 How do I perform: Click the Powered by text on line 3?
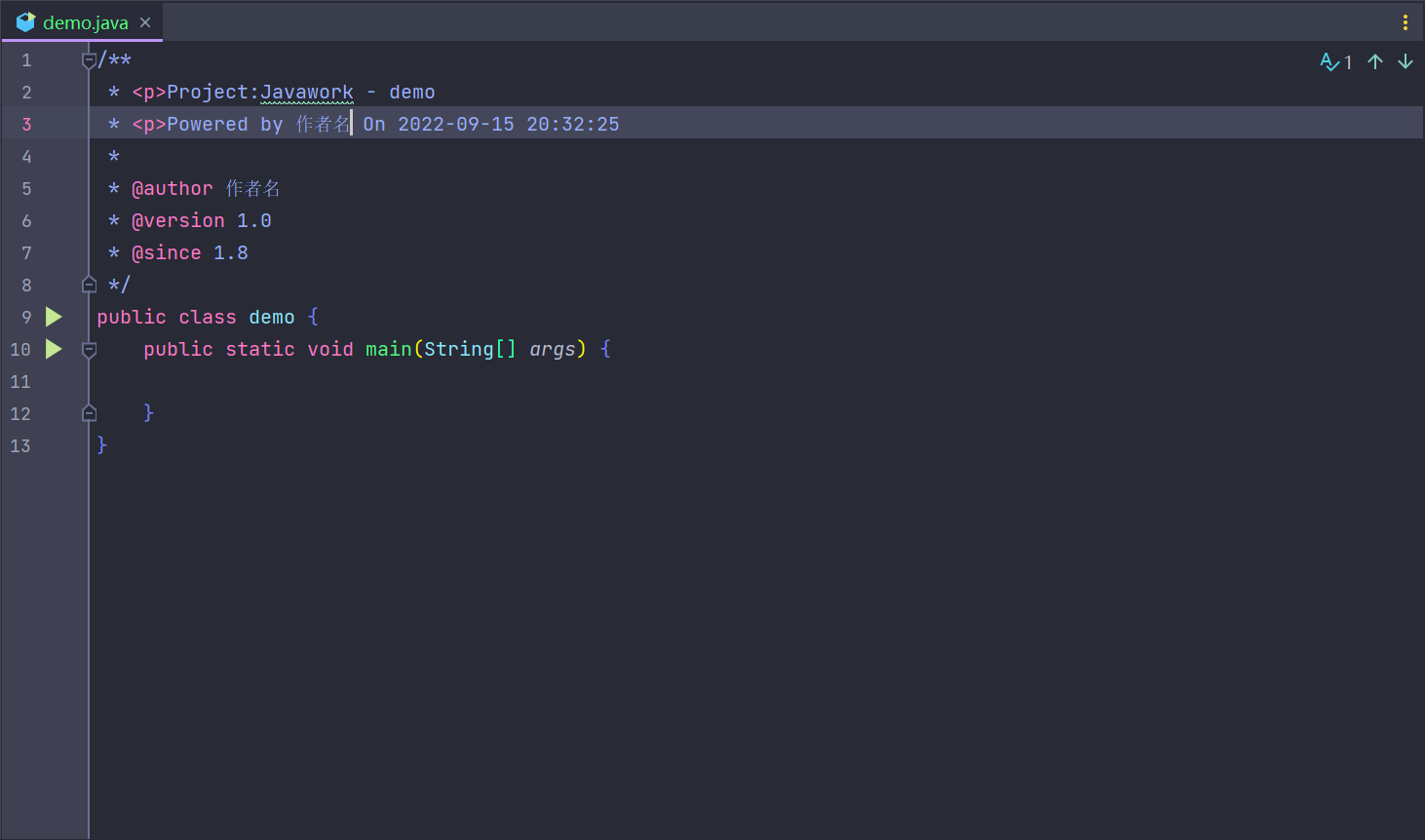click(x=225, y=125)
